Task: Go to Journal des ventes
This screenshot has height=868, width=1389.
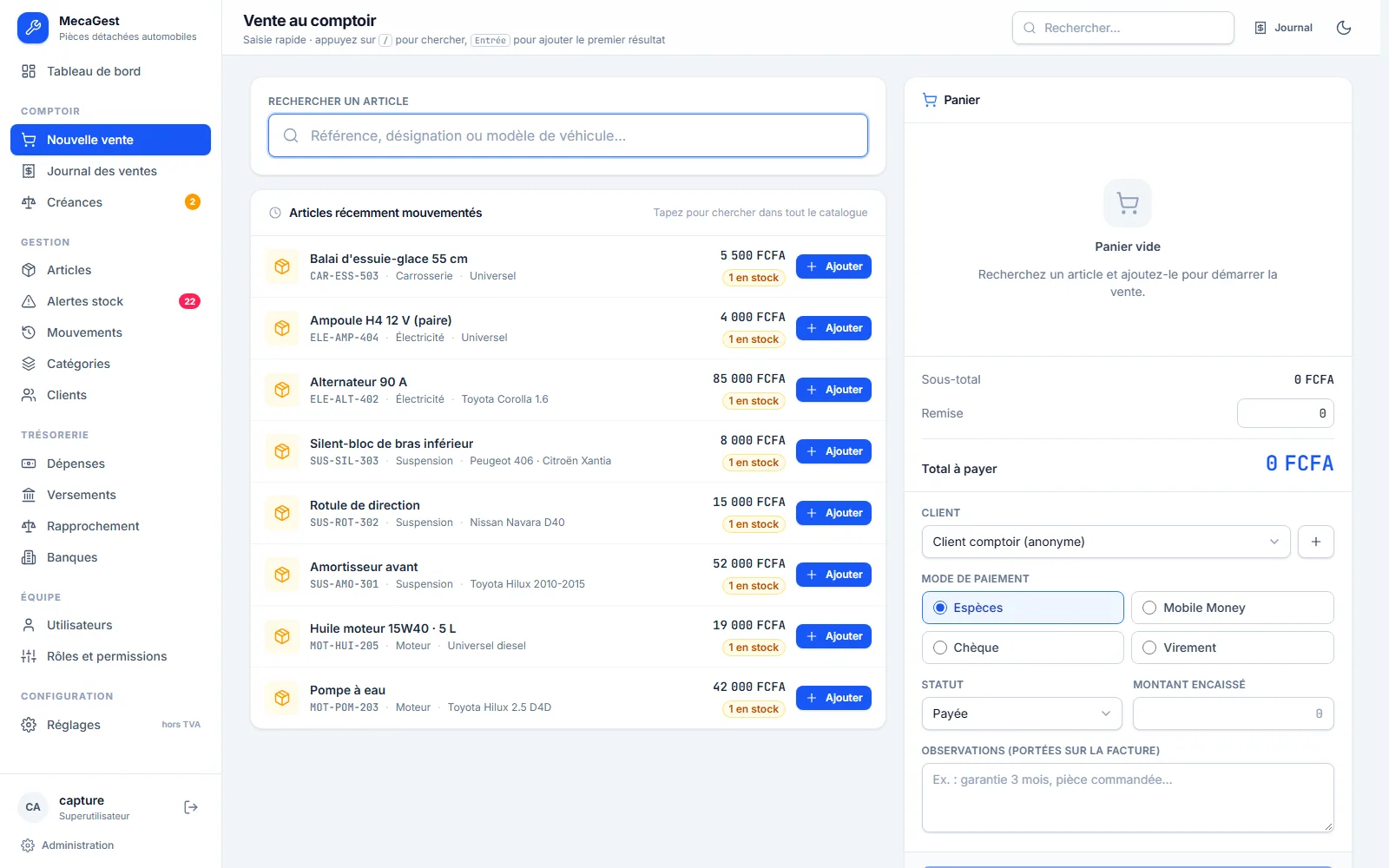Action: click(x=110, y=171)
